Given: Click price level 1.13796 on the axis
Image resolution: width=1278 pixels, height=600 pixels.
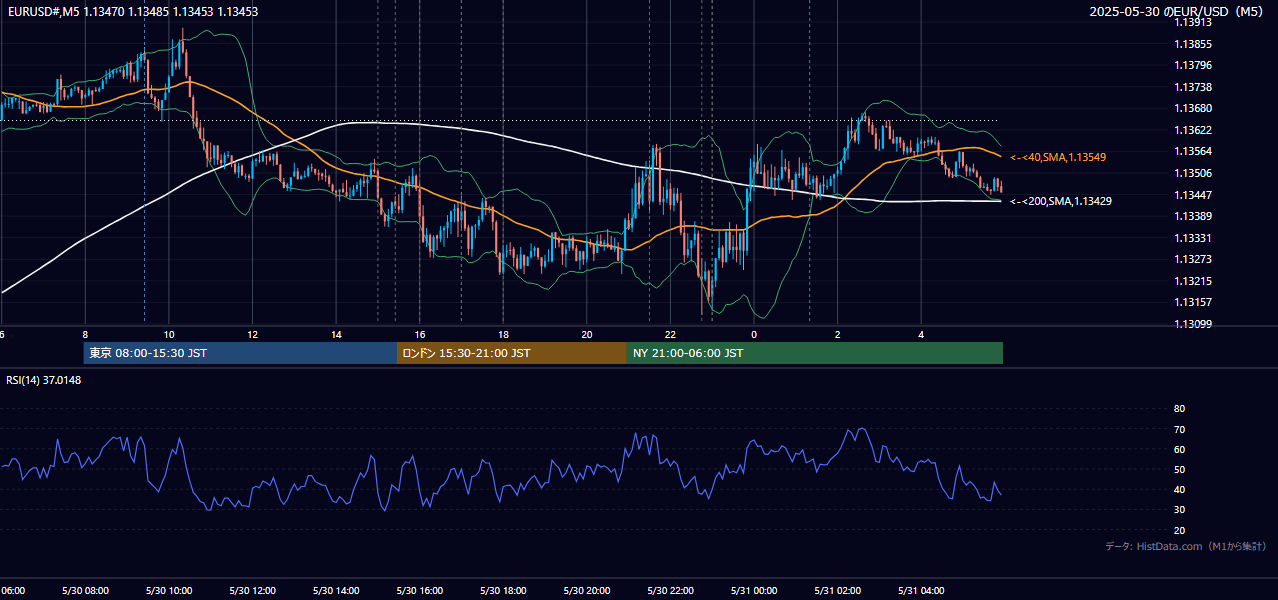Looking at the screenshot, I should pos(1193,66).
